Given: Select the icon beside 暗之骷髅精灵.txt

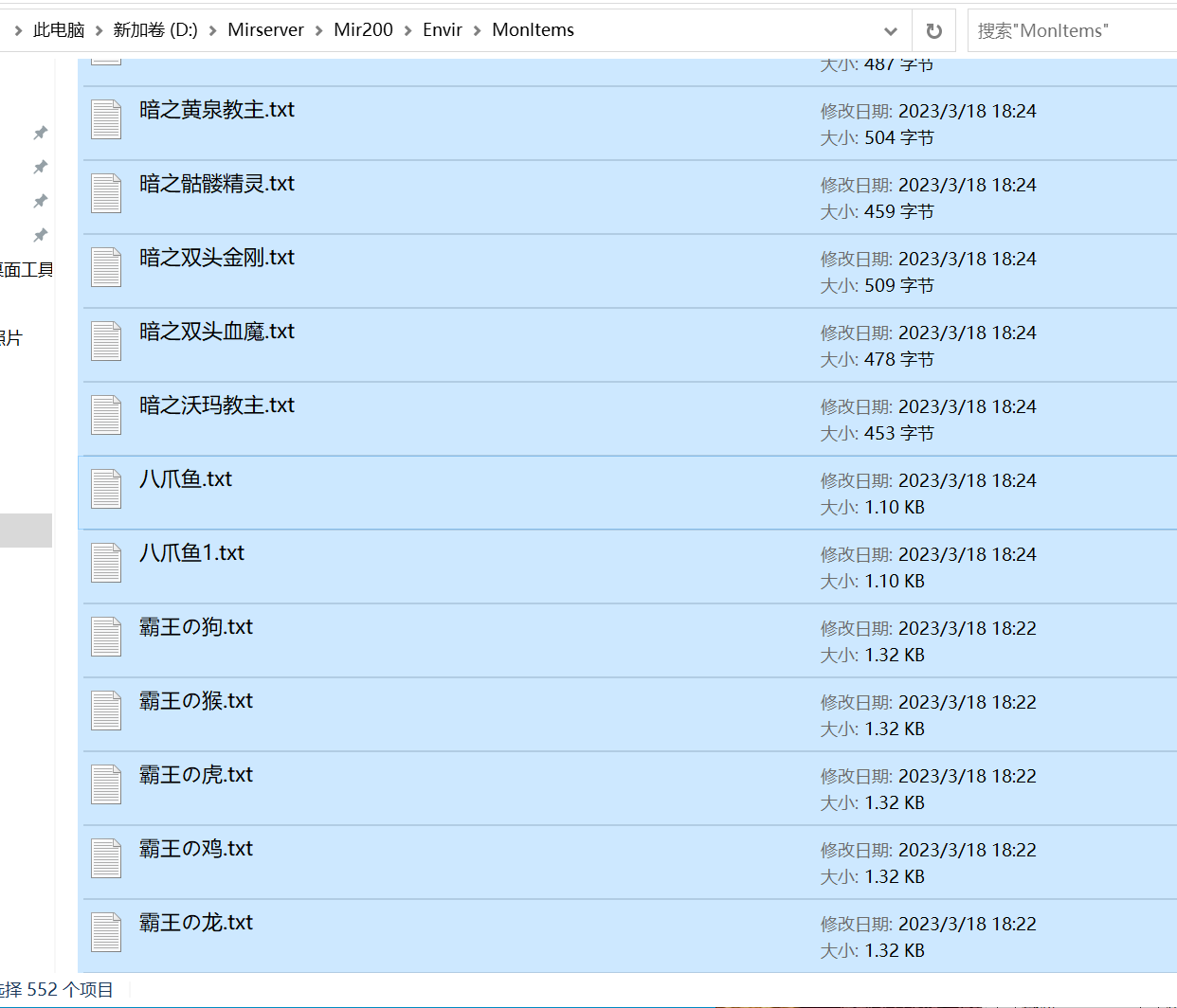Looking at the screenshot, I should tap(106, 193).
